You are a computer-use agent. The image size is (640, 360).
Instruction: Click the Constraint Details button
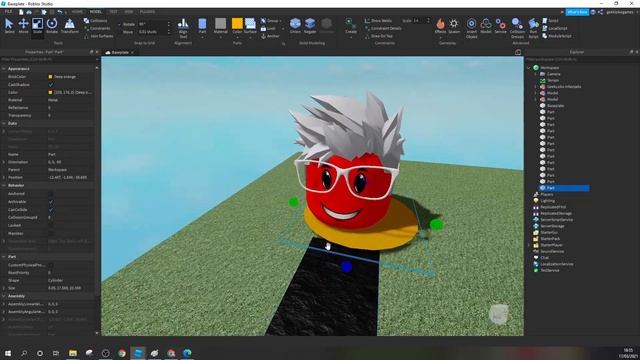383,28
